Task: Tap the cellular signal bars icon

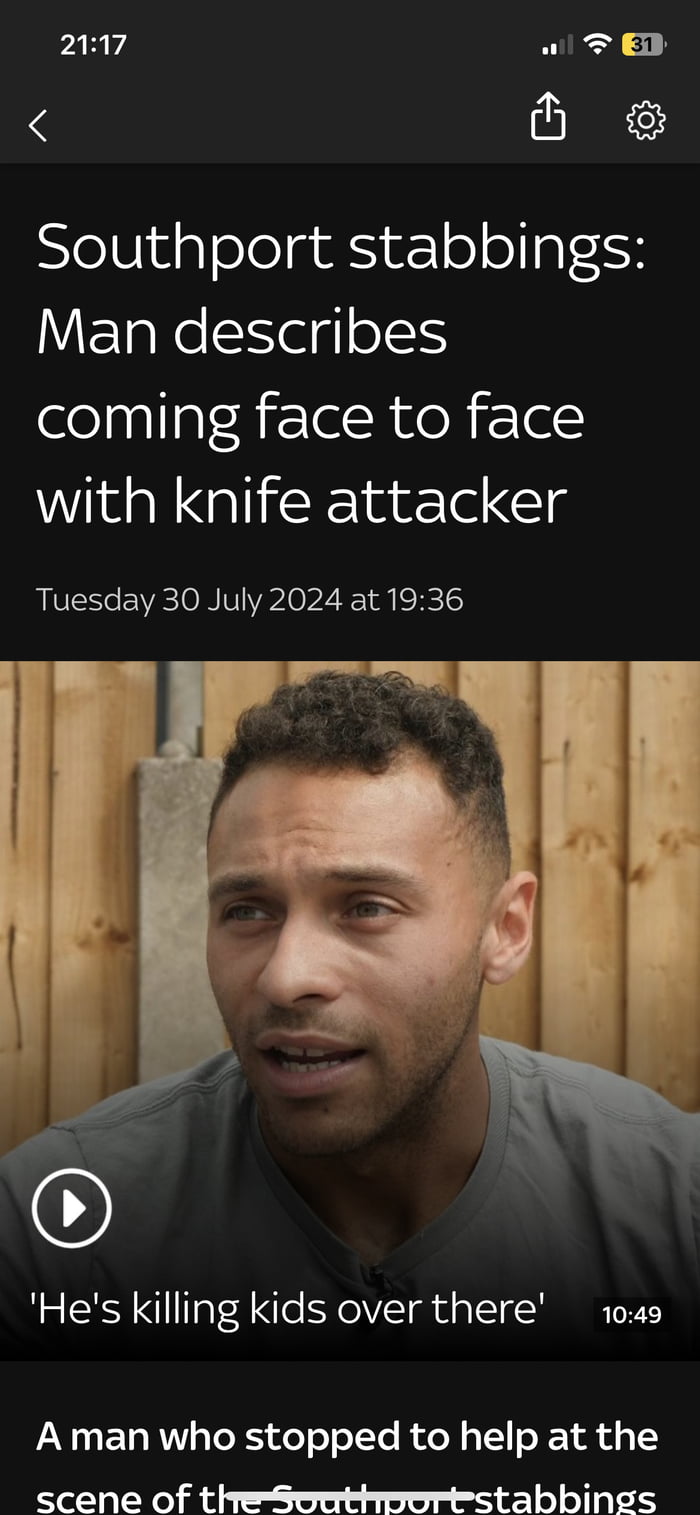Action: 557,45
